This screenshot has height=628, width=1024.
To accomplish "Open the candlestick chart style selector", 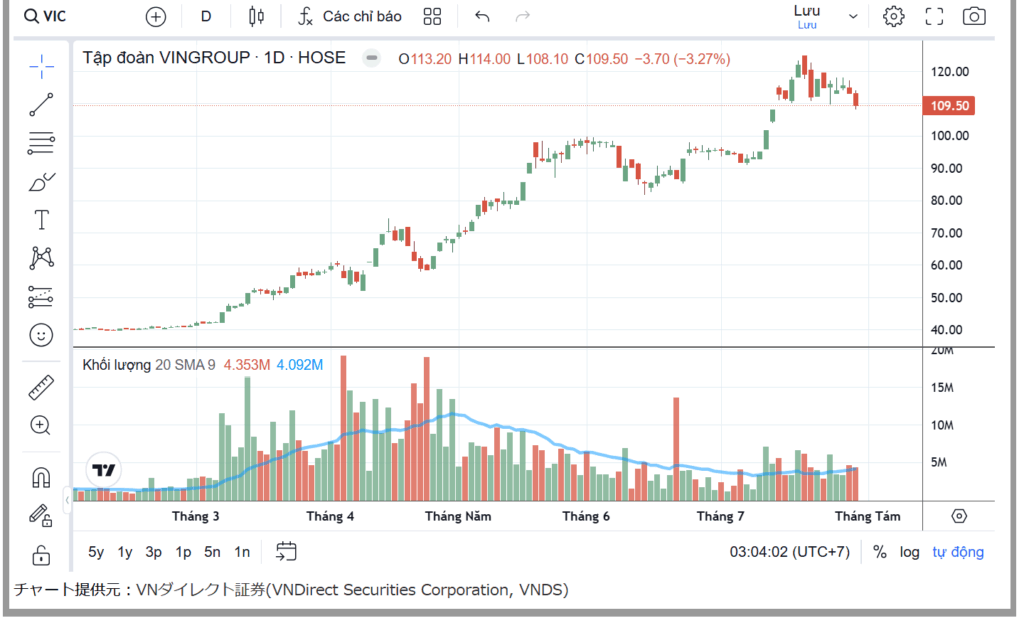I will pos(257,16).
